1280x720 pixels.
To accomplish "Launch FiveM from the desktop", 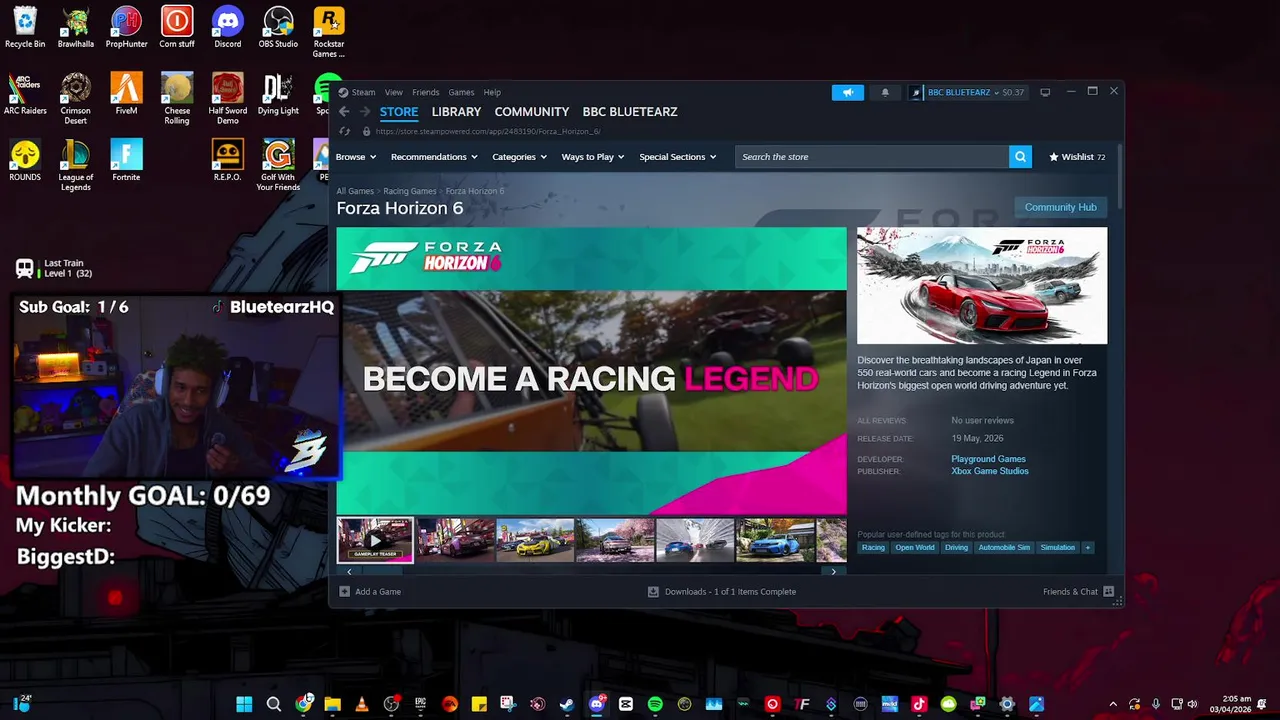I will click(126, 94).
